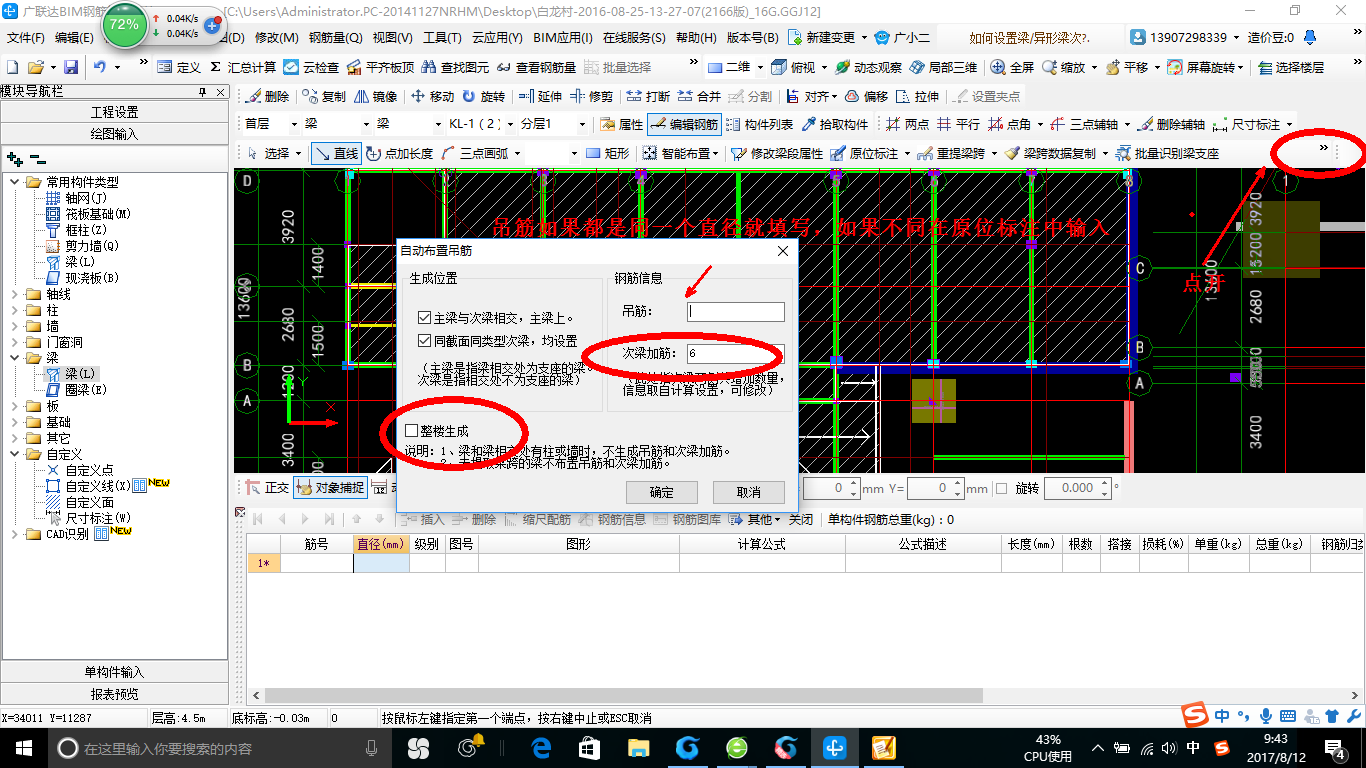
Task: Expand the 基础 tree node
Action: (15, 422)
